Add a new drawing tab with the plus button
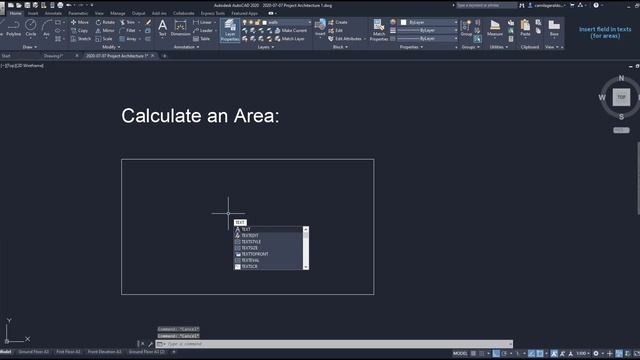Viewport: 640px width, 360px height. [x=164, y=56]
